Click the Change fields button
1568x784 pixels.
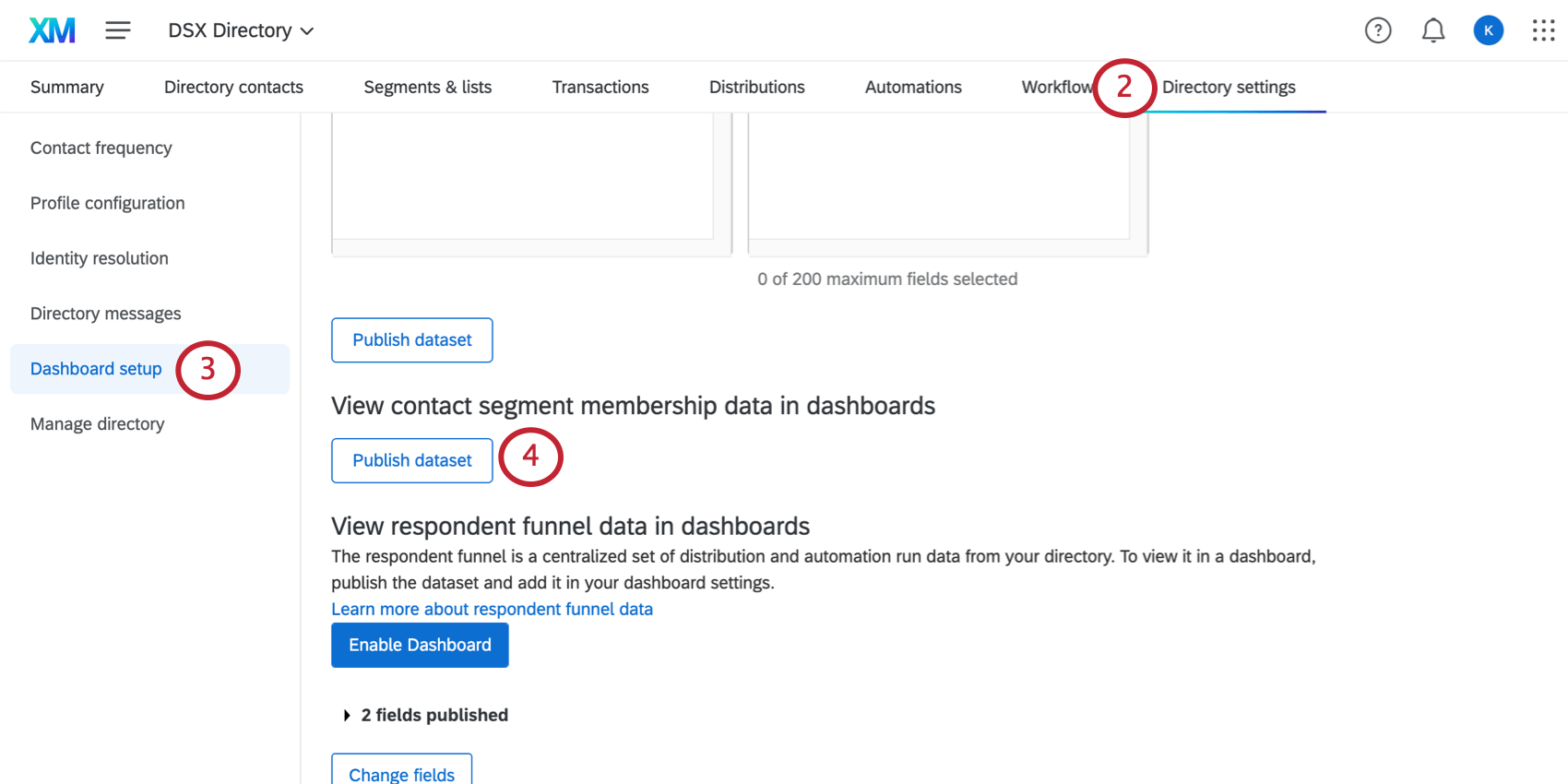(401, 775)
